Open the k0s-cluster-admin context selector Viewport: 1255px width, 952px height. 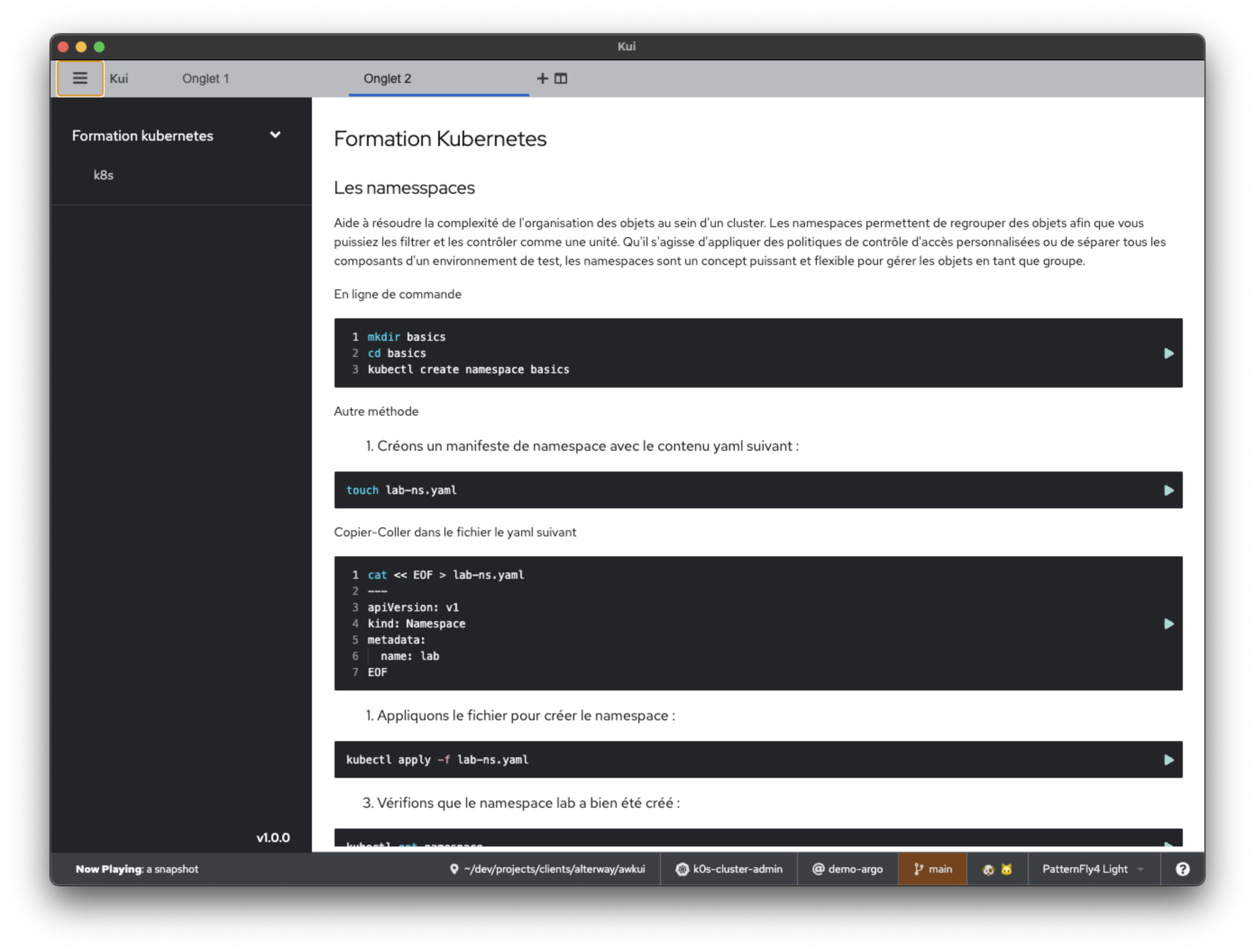(x=729, y=869)
